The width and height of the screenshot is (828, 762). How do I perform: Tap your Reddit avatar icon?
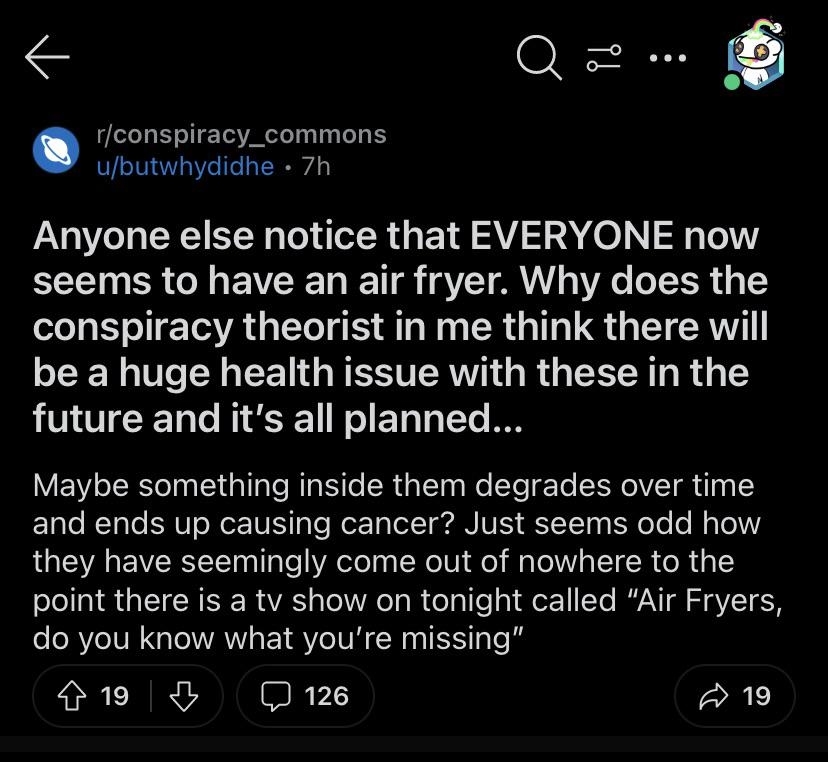[757, 57]
